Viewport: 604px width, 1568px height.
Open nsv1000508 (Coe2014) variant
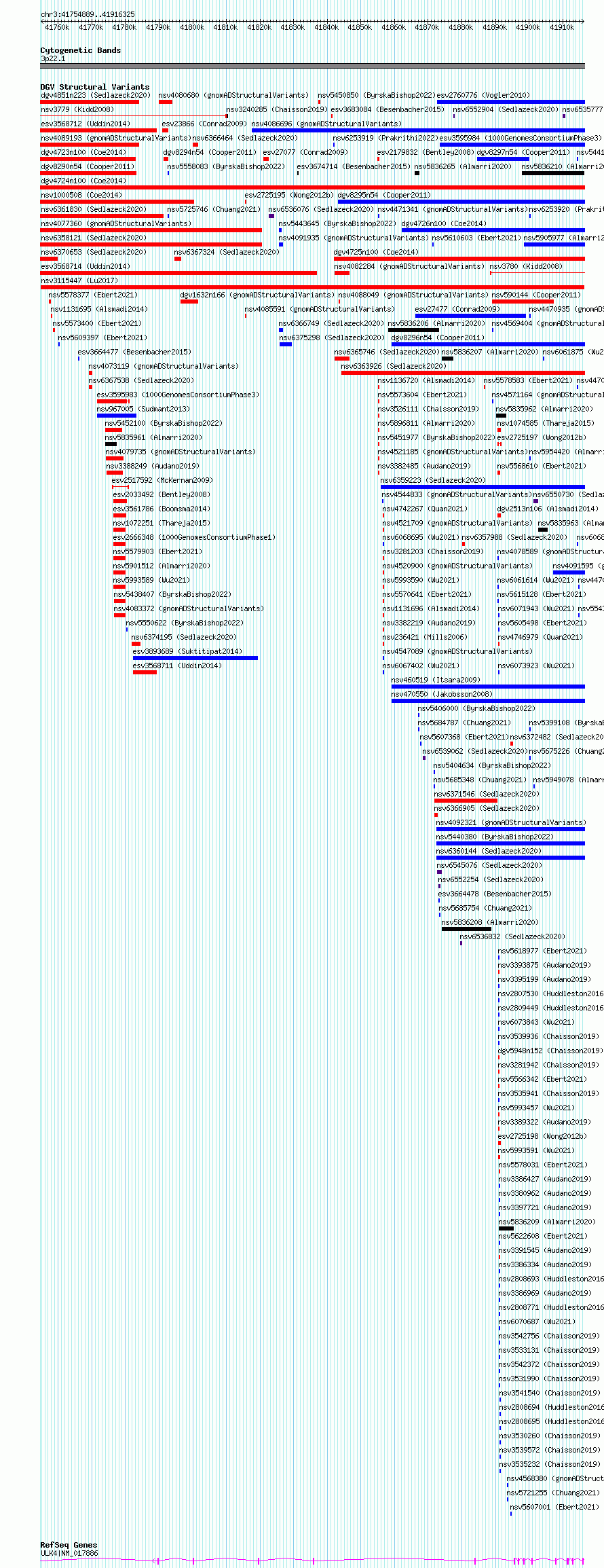[81, 195]
